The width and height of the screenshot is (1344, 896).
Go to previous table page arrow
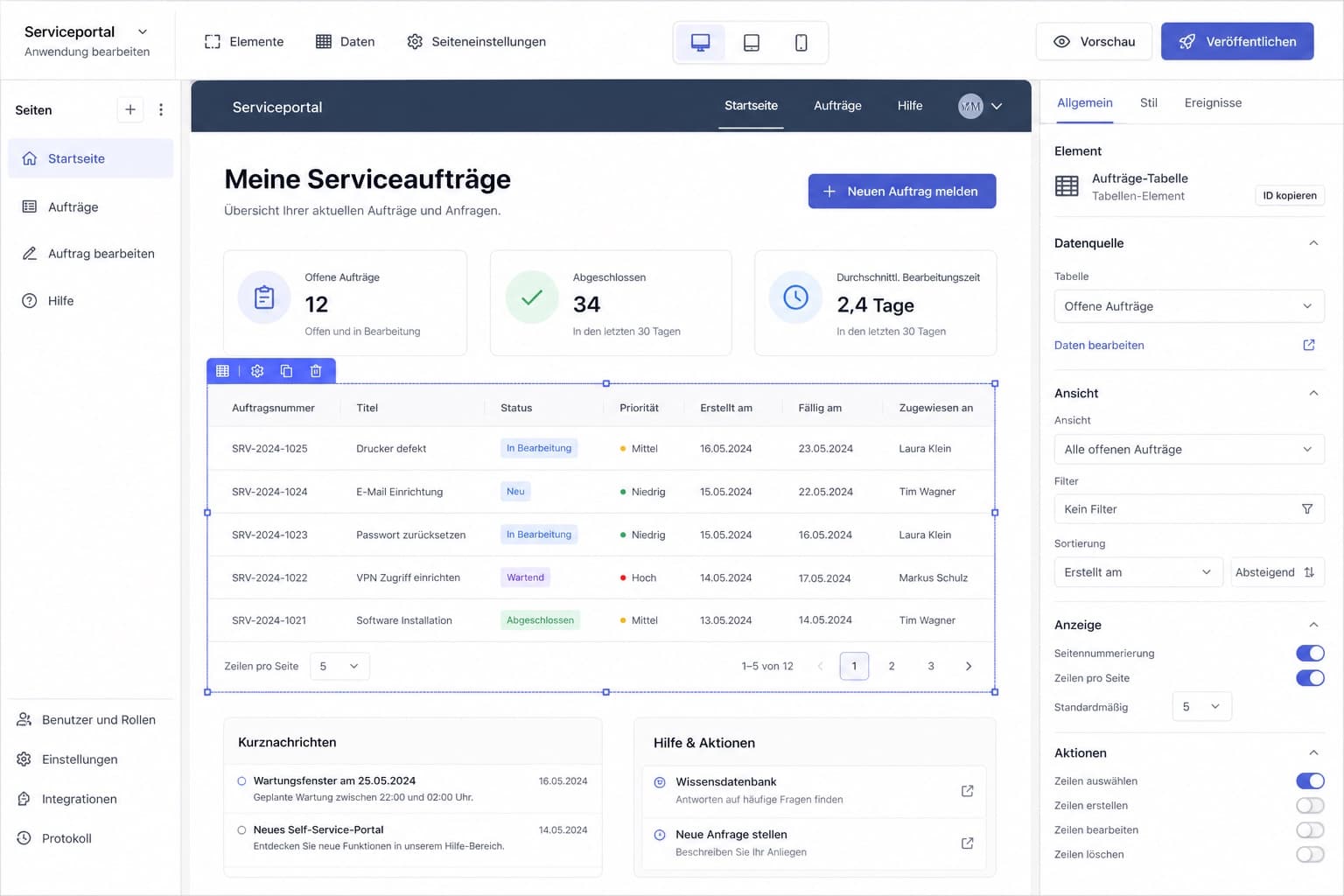point(820,666)
